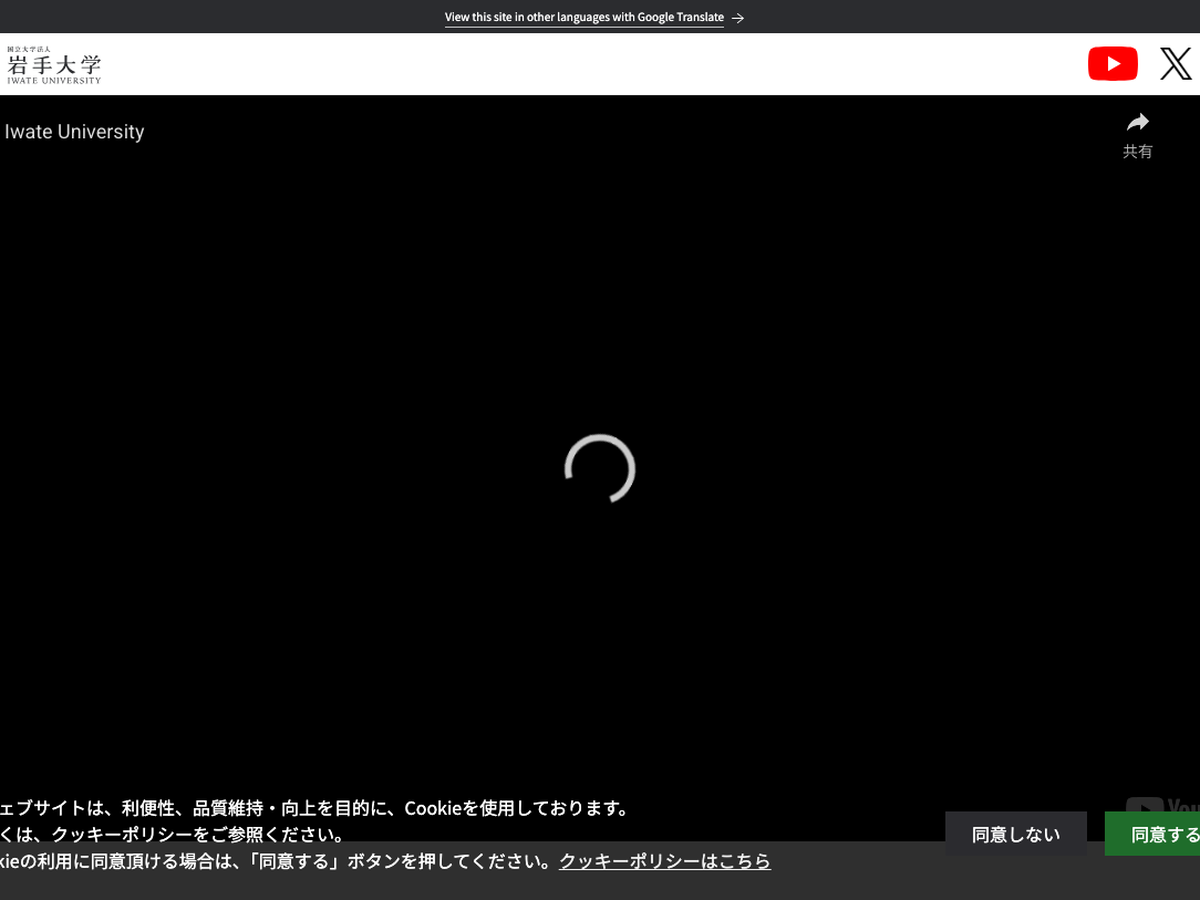Click empty black video area left of spinner
1200x900 pixels.
tap(300, 470)
